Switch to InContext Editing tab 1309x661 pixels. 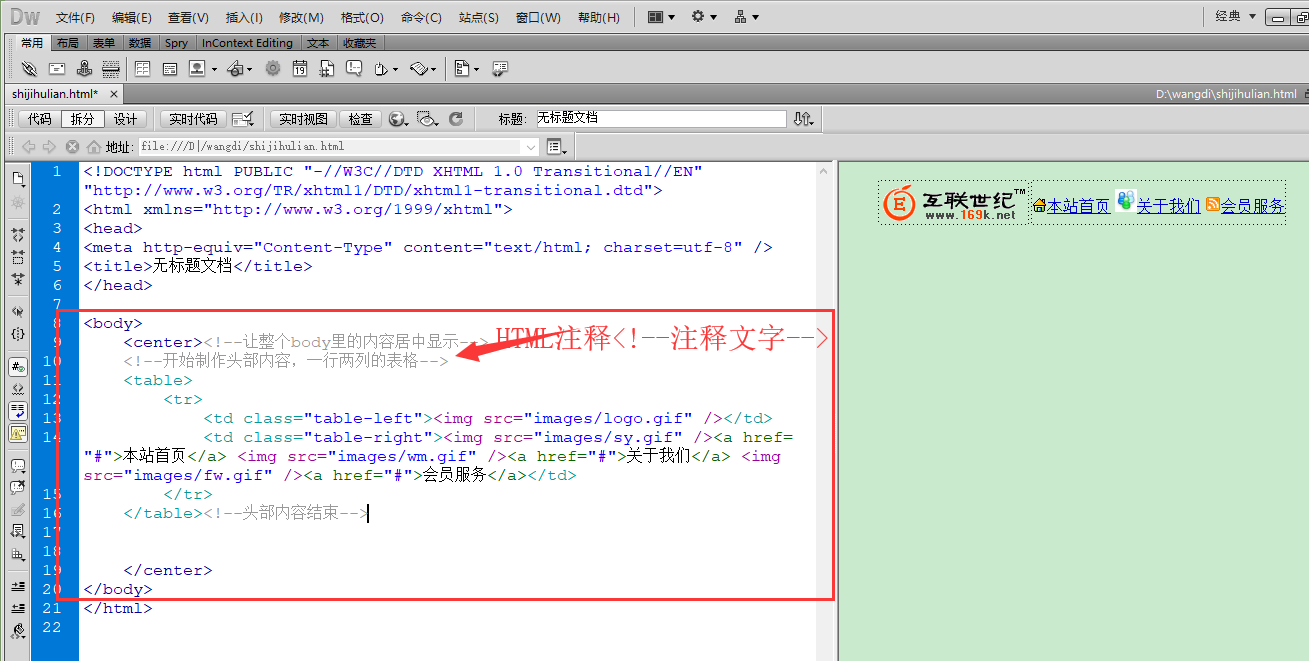coord(247,43)
